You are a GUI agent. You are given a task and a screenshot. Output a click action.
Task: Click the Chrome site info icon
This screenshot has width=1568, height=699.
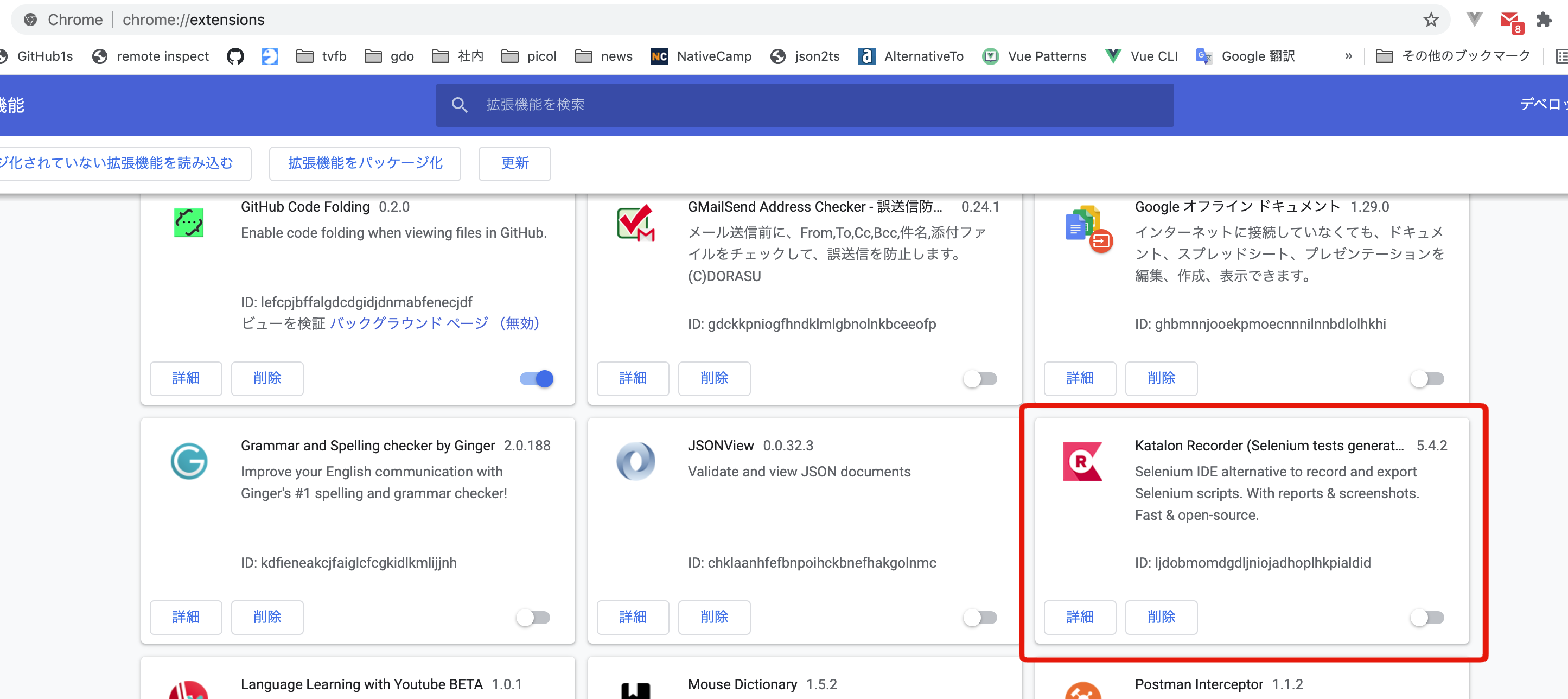pyautogui.click(x=30, y=20)
